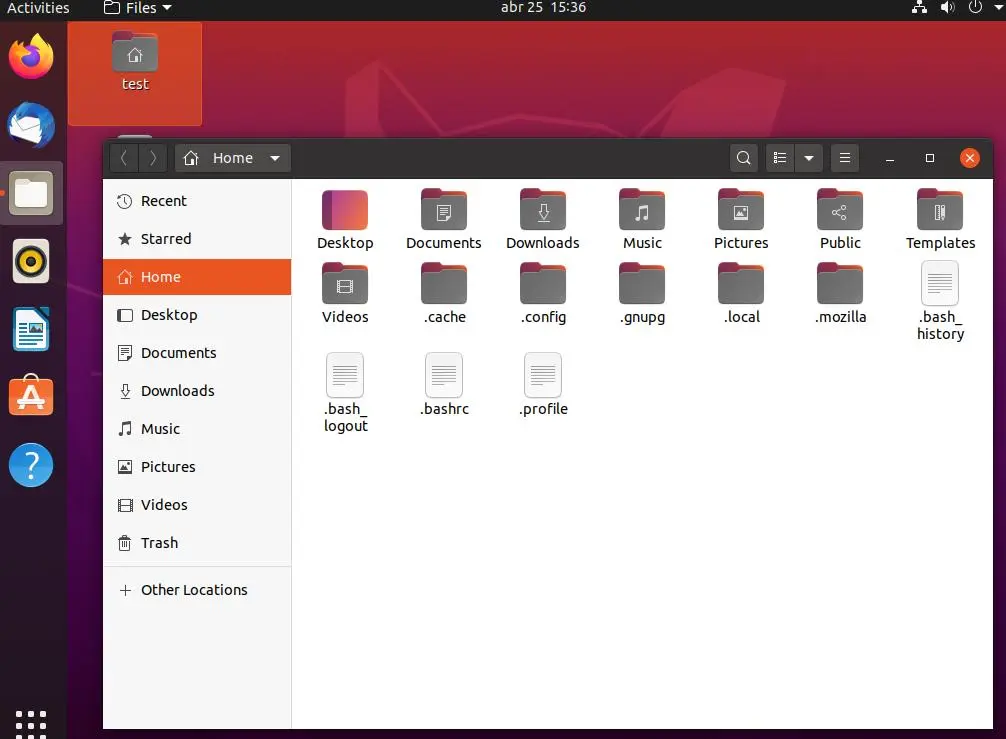Click the network status icon
1006x739 pixels.
[x=919, y=8]
